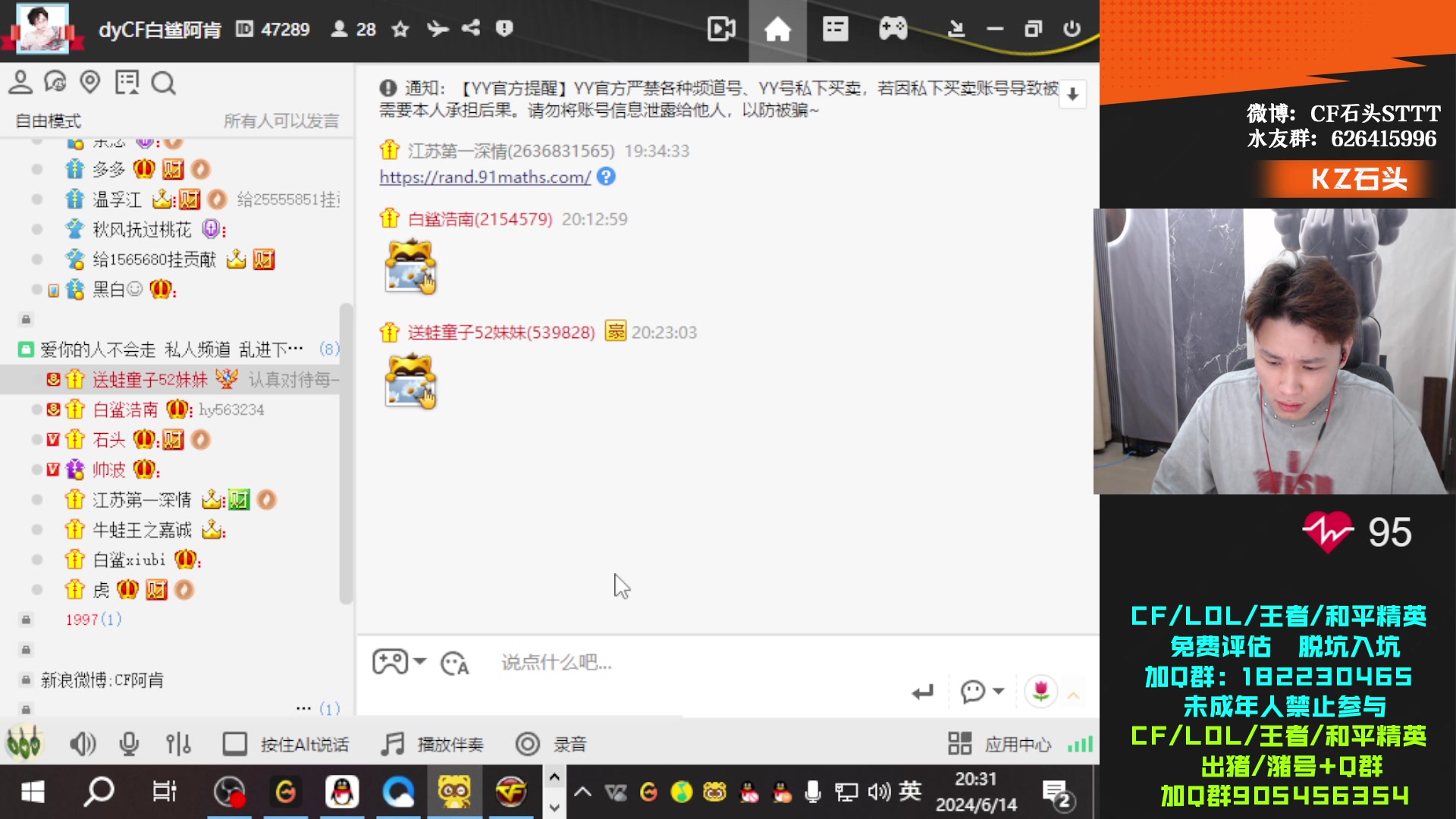Open the share channel icon

pyautogui.click(x=470, y=29)
